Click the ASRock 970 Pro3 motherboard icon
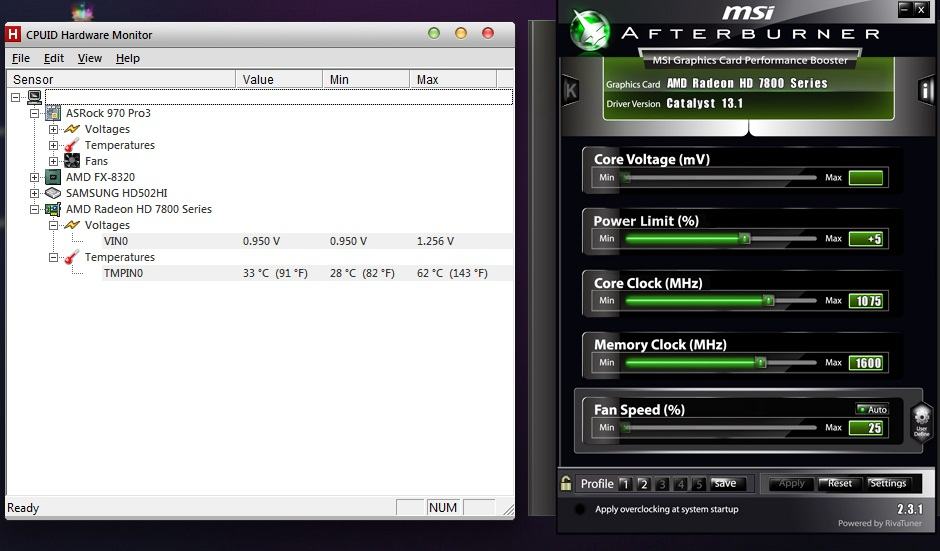Image resolution: width=940 pixels, height=551 pixels. point(53,113)
